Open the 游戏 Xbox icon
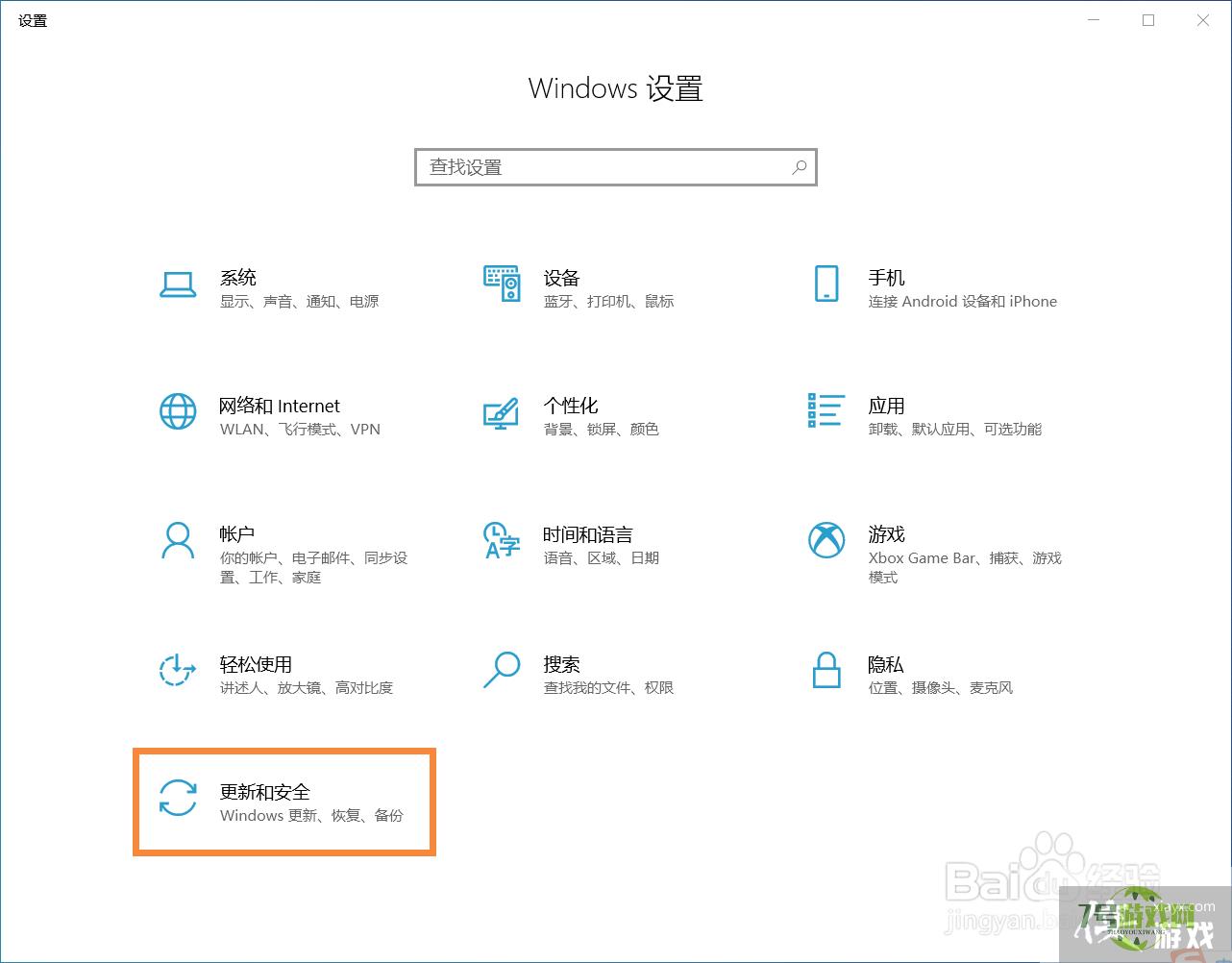 825,540
